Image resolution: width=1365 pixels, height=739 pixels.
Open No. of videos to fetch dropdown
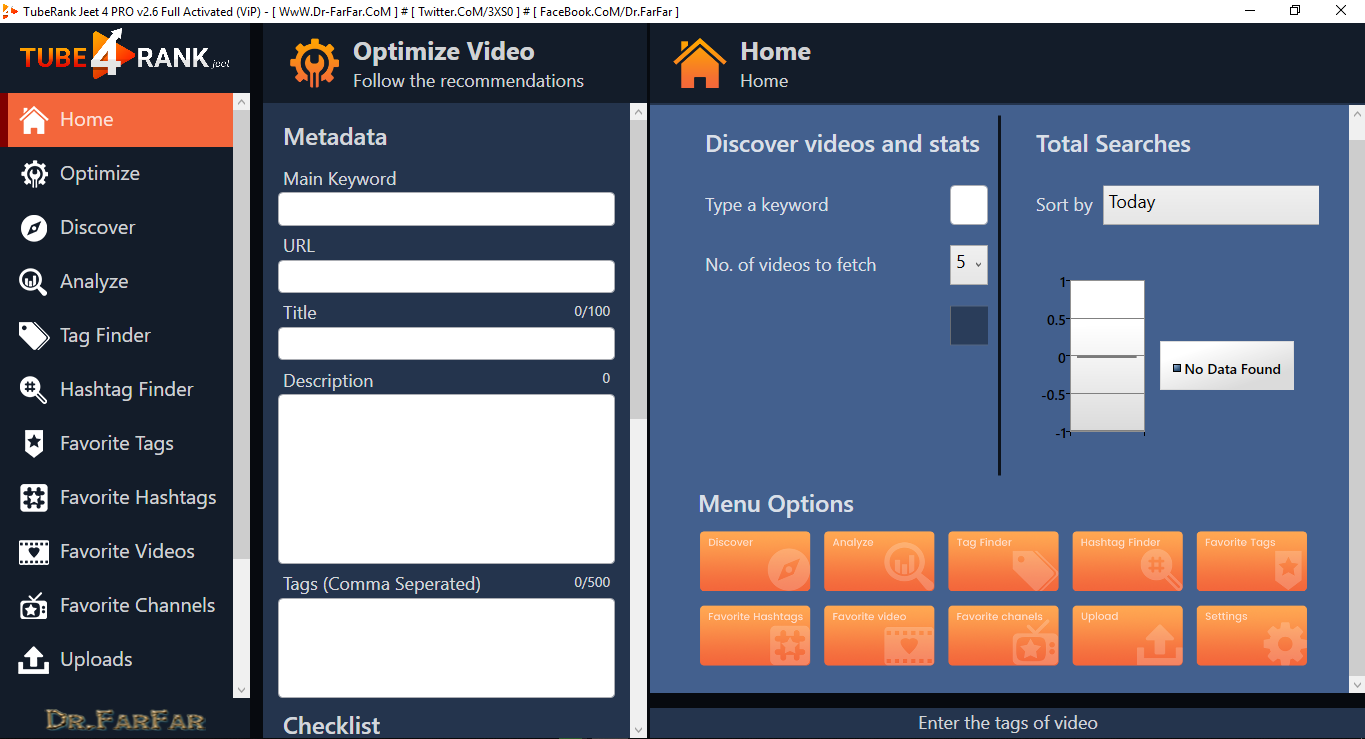[968, 264]
